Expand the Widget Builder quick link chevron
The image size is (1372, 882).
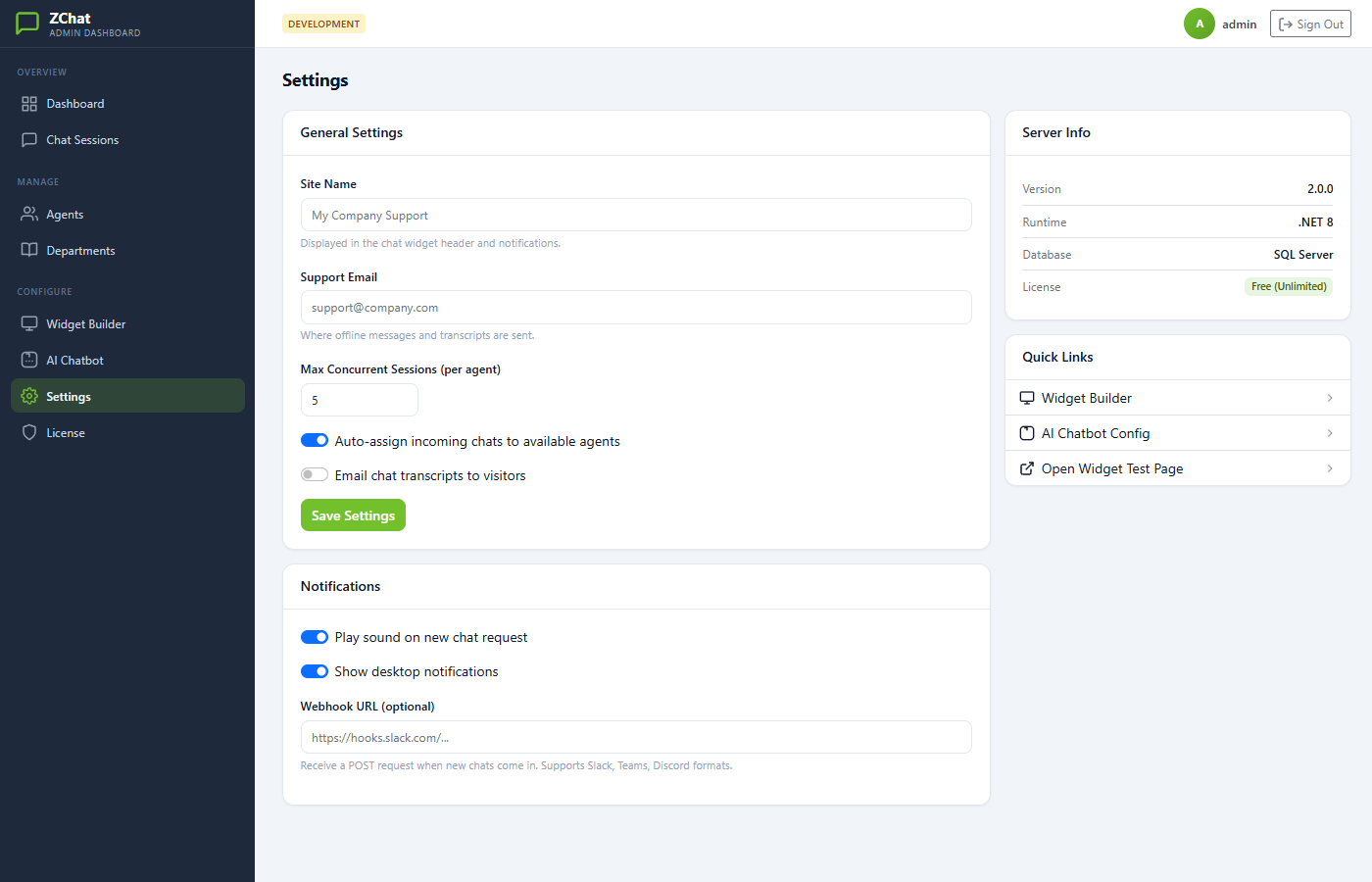point(1330,397)
